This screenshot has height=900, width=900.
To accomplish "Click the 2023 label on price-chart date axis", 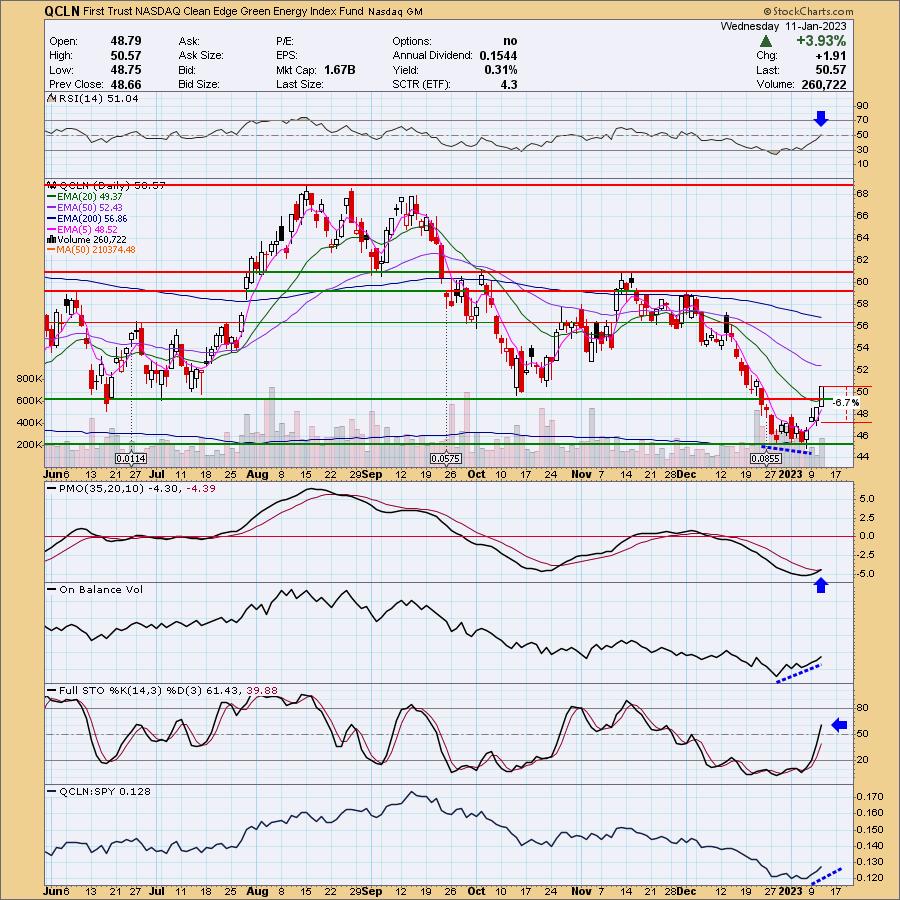I will 790,474.
